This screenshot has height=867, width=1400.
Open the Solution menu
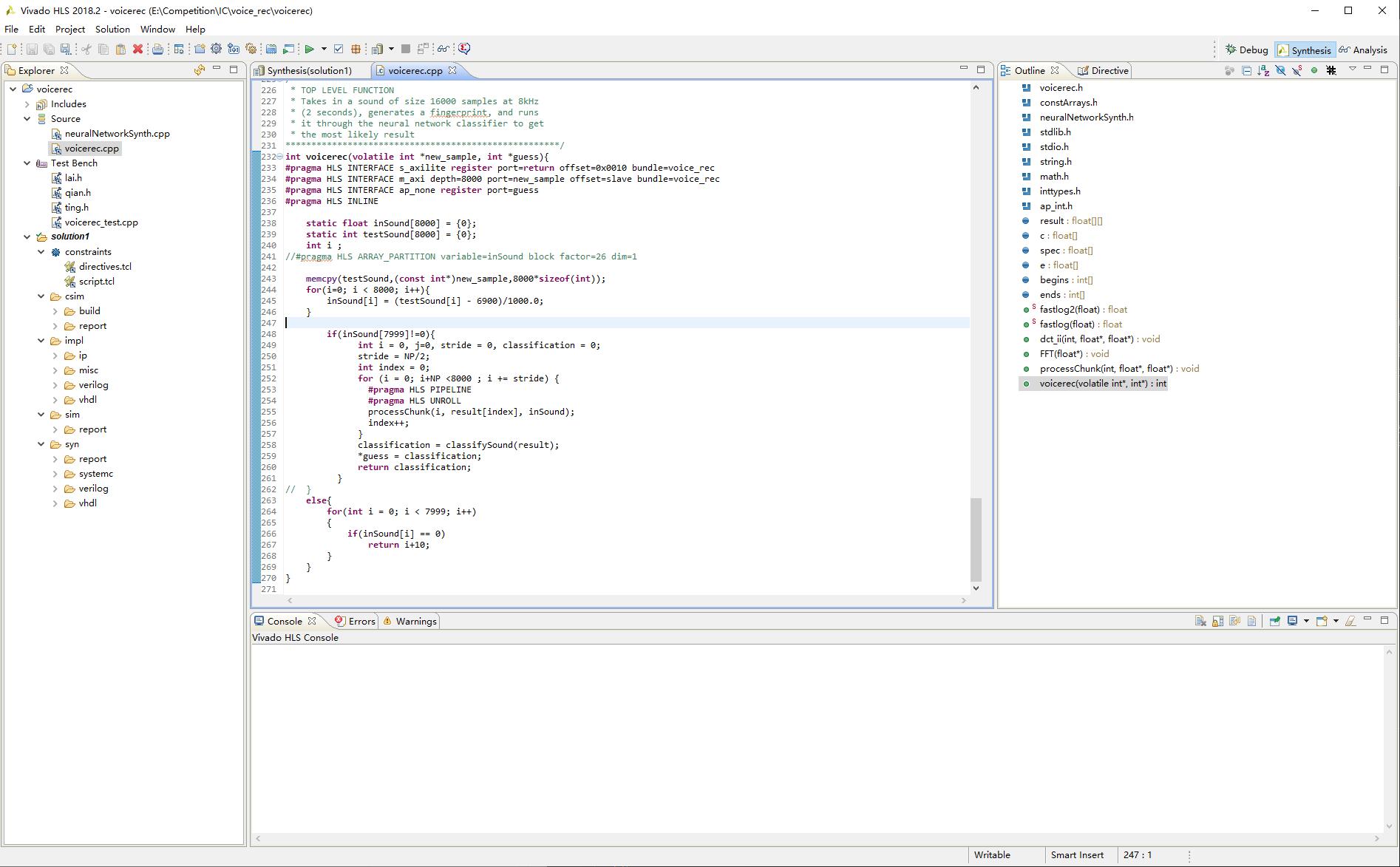(112, 29)
